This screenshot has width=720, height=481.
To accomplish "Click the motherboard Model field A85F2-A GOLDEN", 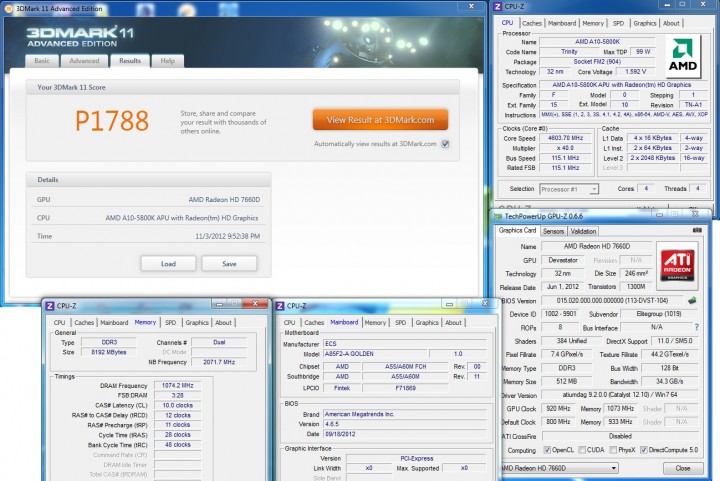I will (375, 354).
